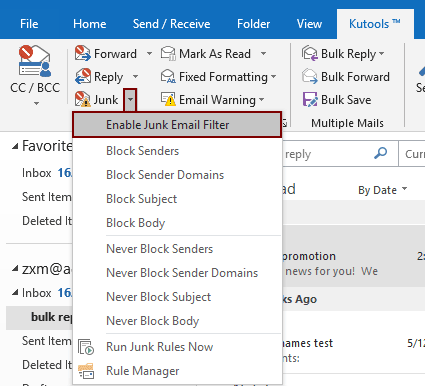
Task: Choose Block Subject menu item
Action: point(177,199)
